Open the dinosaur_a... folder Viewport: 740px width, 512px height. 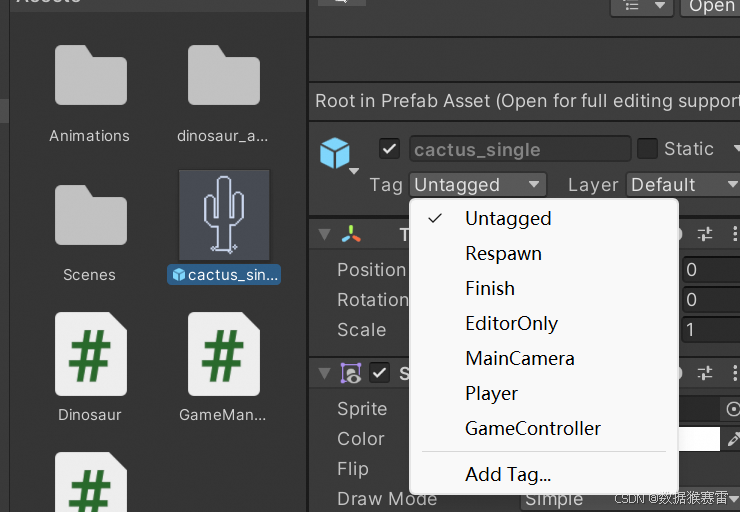224,75
